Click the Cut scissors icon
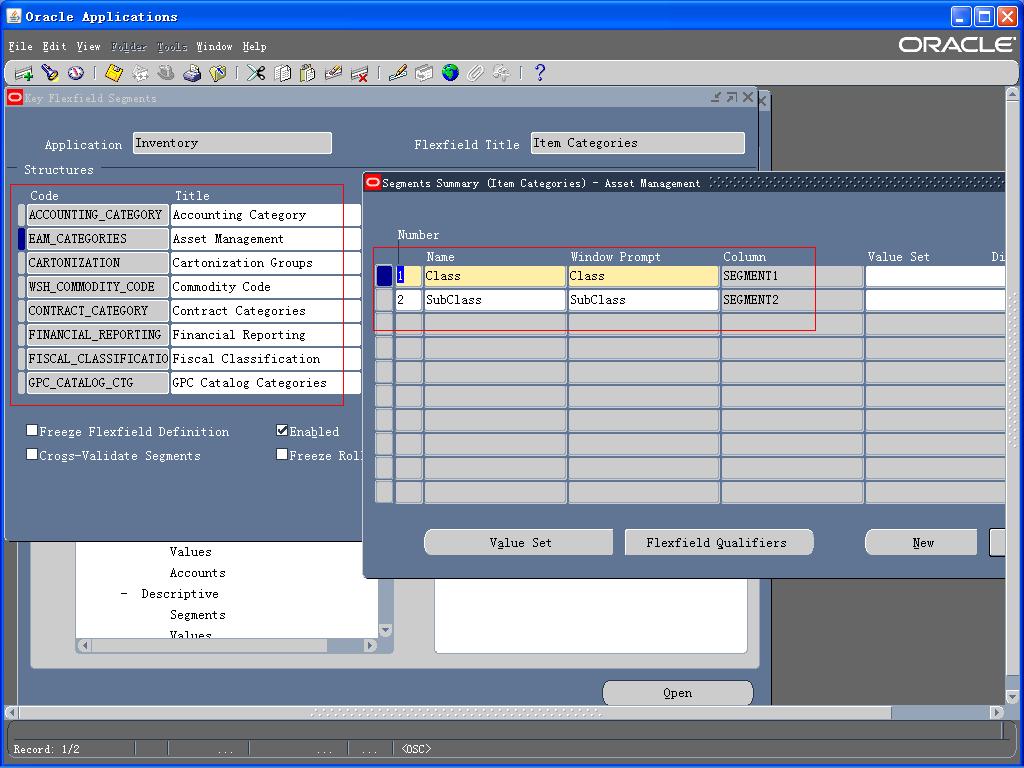 [256, 73]
